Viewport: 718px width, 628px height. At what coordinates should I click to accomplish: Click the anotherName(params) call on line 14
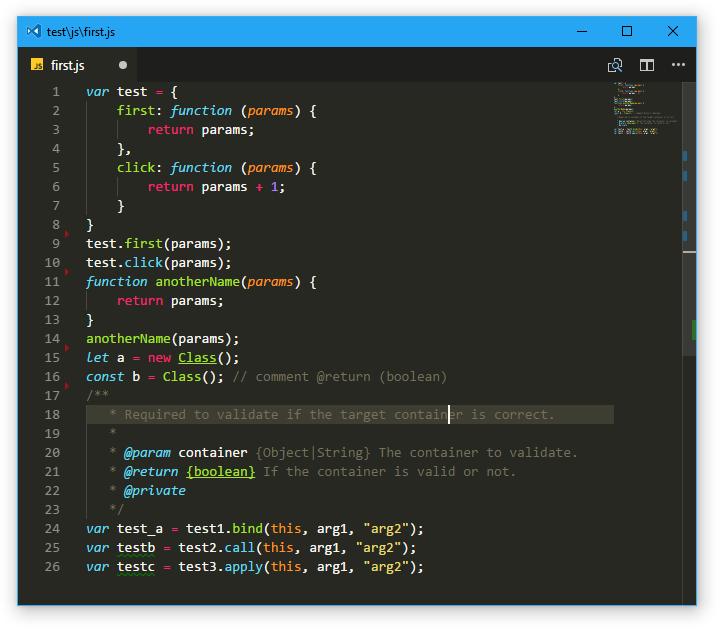[163, 339]
